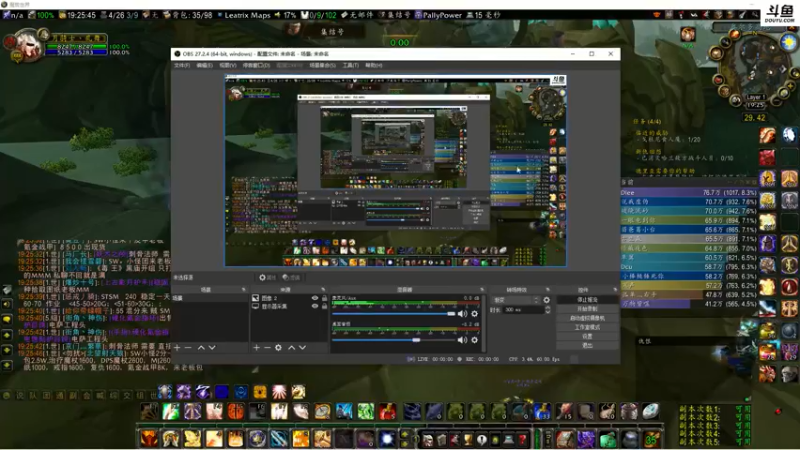
Task: Move source down with the down arrow in Sources panel
Action: (303, 347)
